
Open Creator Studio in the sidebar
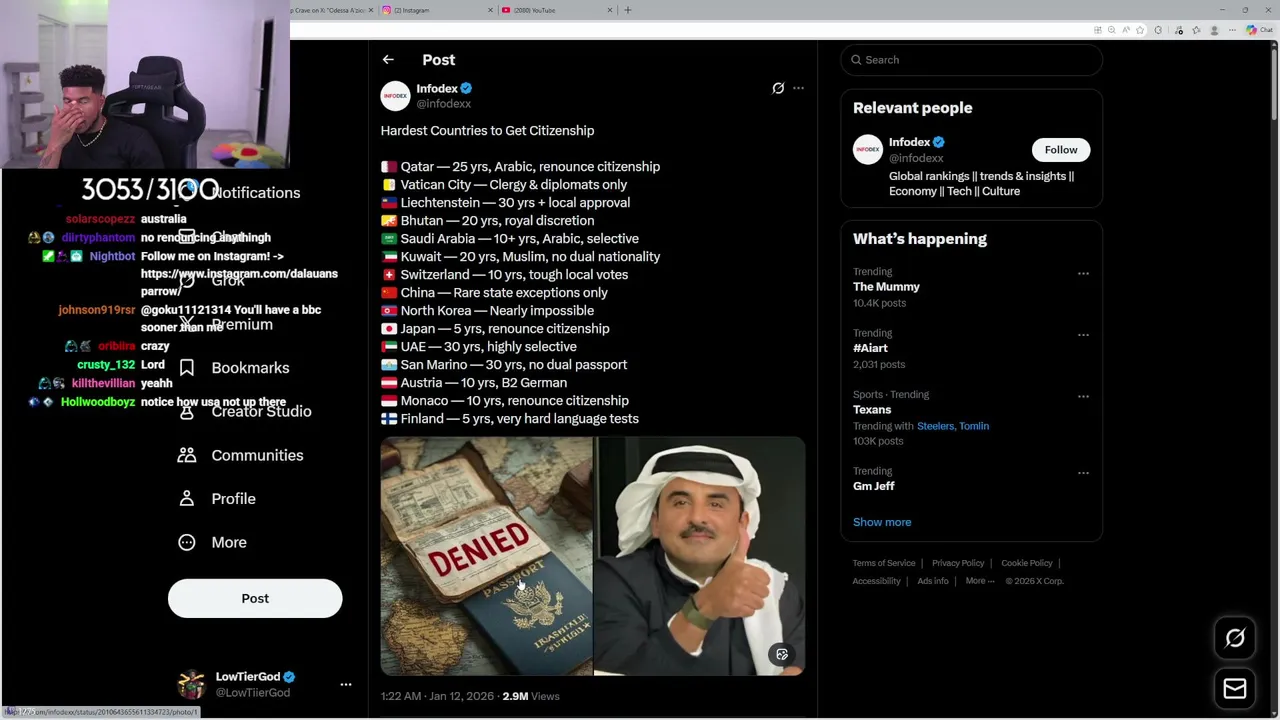244,412
